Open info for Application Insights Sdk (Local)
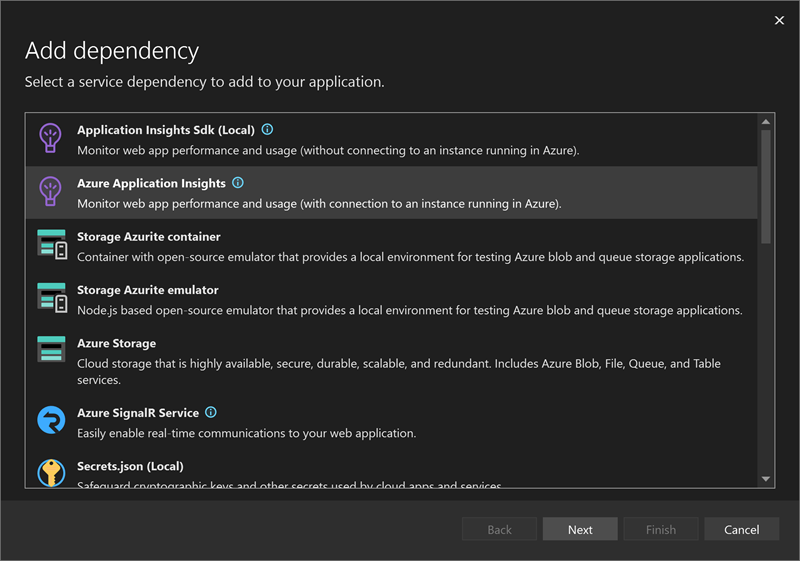This screenshot has height=561, width=800. [267, 130]
